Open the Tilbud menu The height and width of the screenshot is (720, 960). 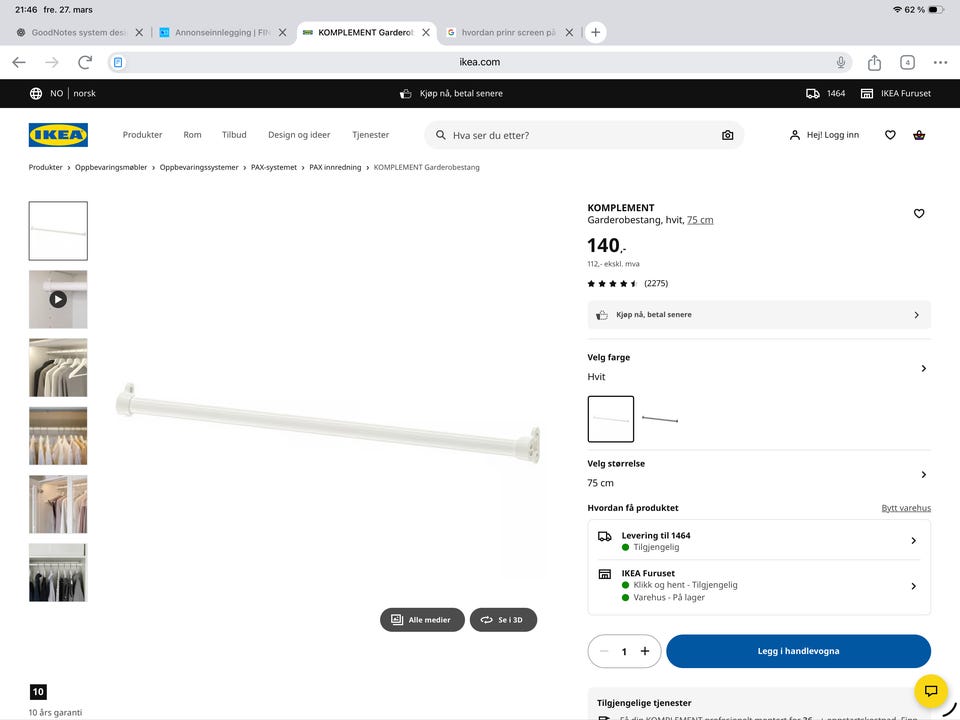(x=234, y=135)
